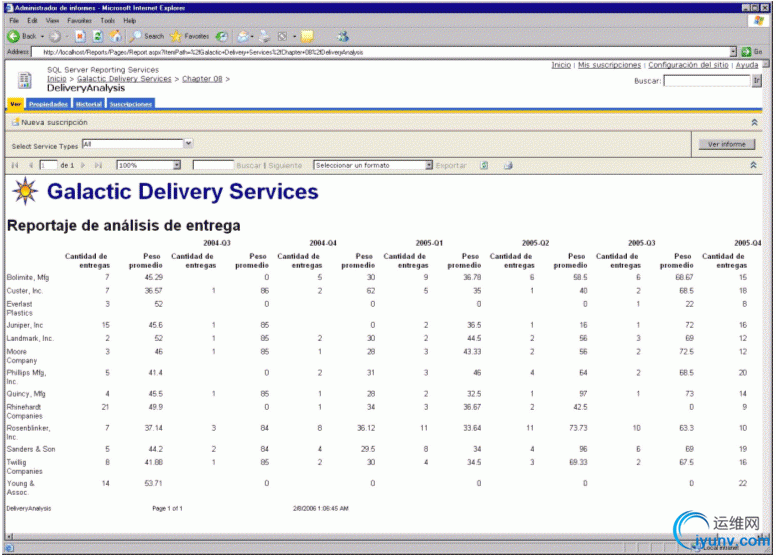This screenshot has width=776, height=557.
Task: Click Nueva suscripción link
Action: (54, 122)
